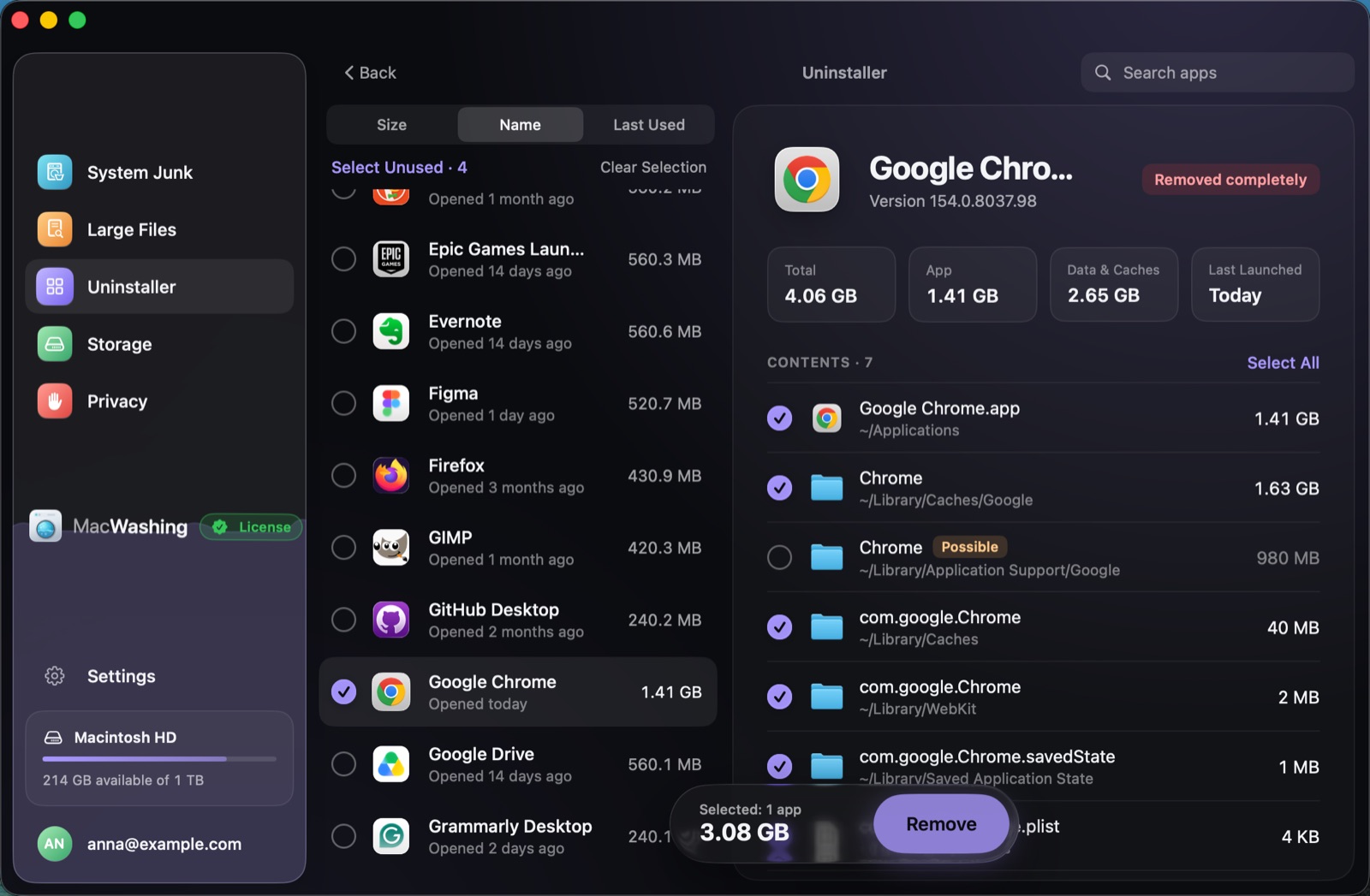This screenshot has width=1370, height=896.
Task: Check the Firefox app checkbox
Action: [x=343, y=475]
